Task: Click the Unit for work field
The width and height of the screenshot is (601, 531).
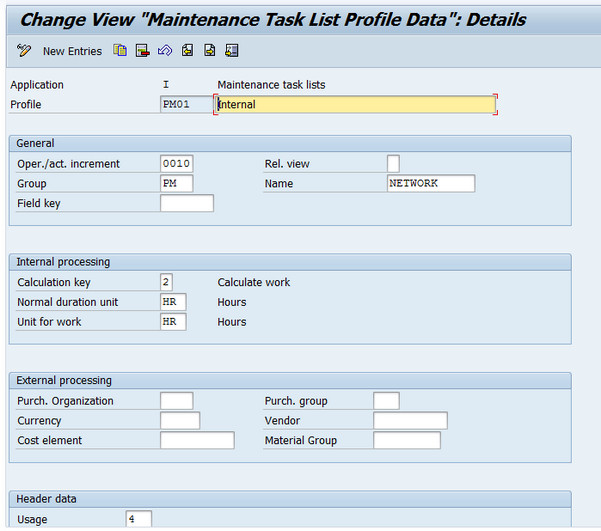Action: click(x=173, y=322)
